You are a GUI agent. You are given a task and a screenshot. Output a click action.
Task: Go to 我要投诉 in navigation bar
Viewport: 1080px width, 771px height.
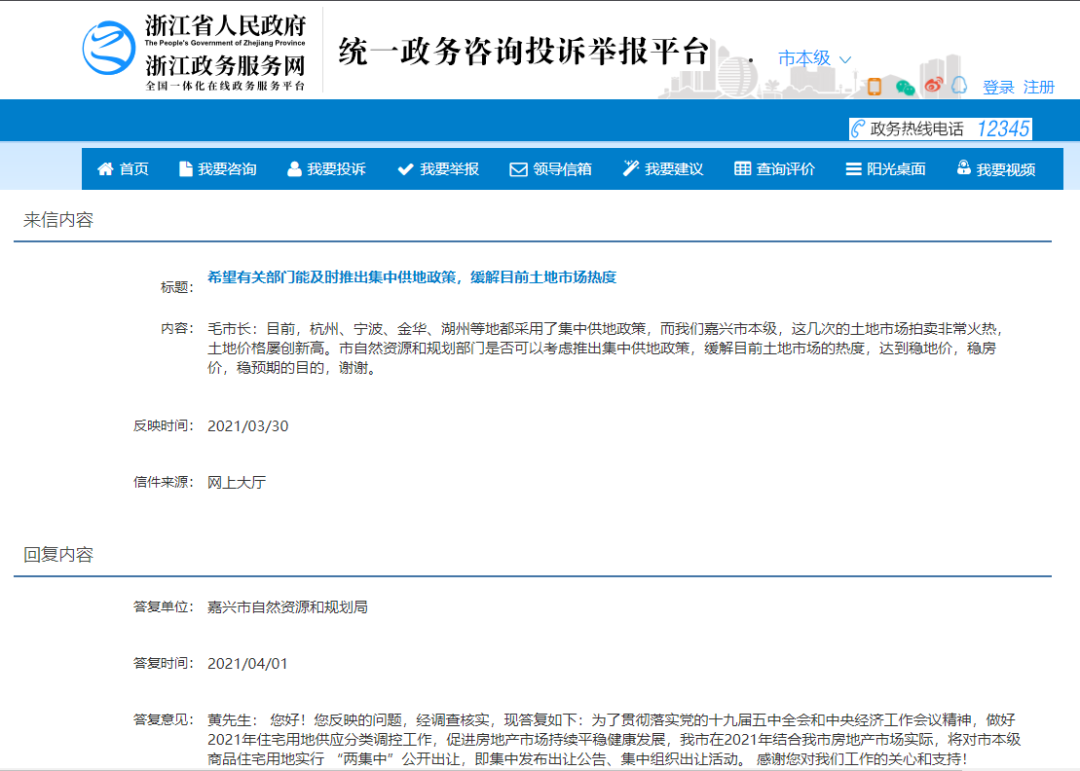point(326,169)
